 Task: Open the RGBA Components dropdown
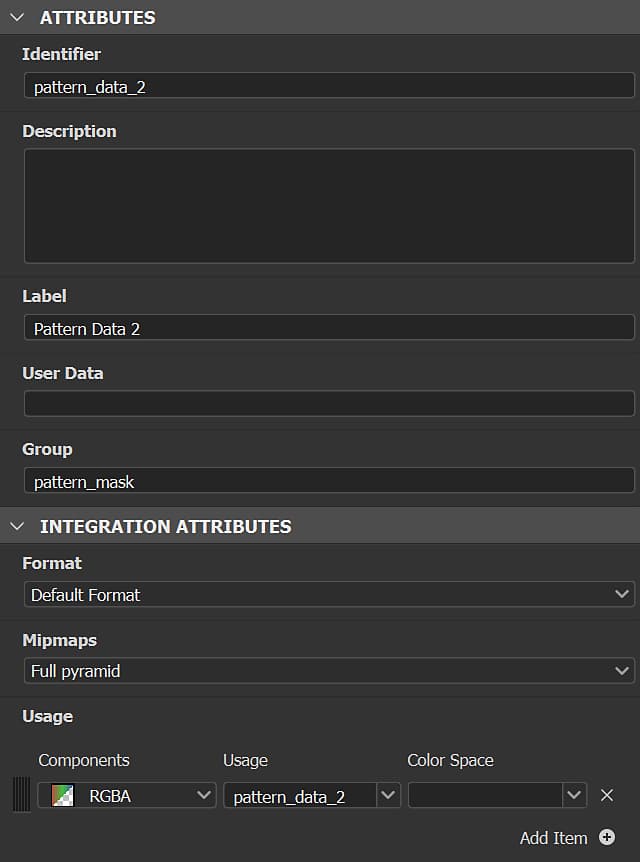(140, 796)
